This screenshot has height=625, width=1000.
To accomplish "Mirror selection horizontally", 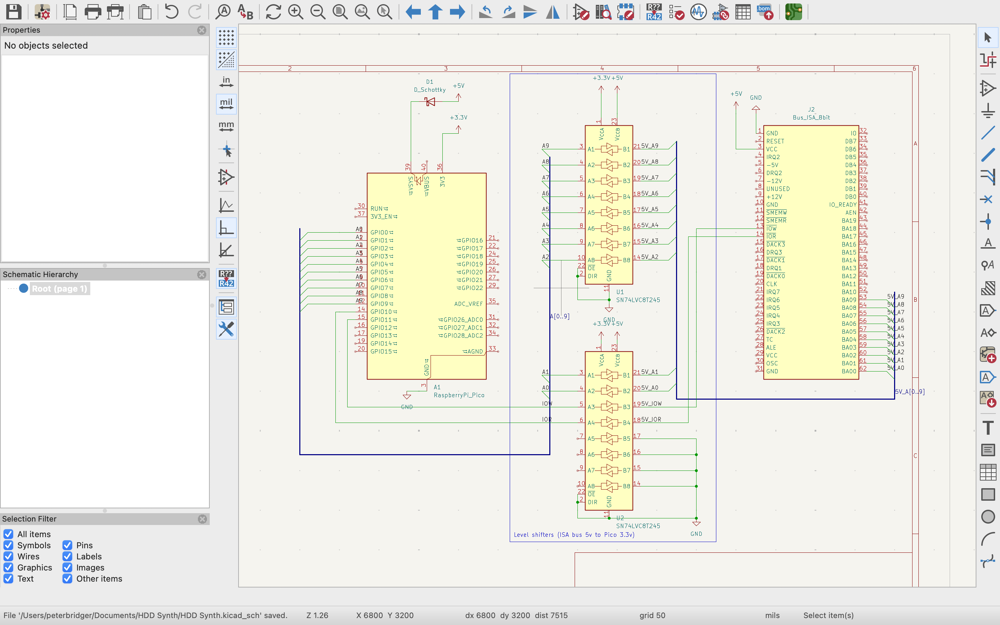I will (x=552, y=12).
